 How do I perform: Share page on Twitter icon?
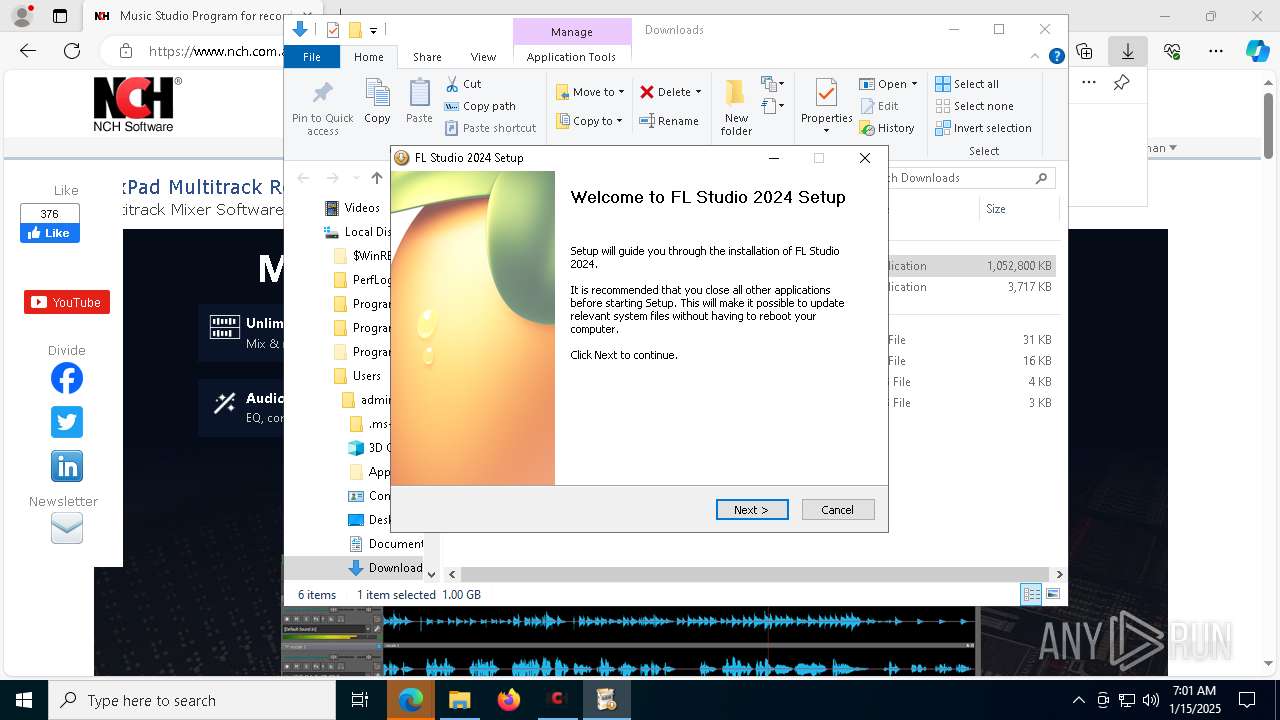pos(67,422)
